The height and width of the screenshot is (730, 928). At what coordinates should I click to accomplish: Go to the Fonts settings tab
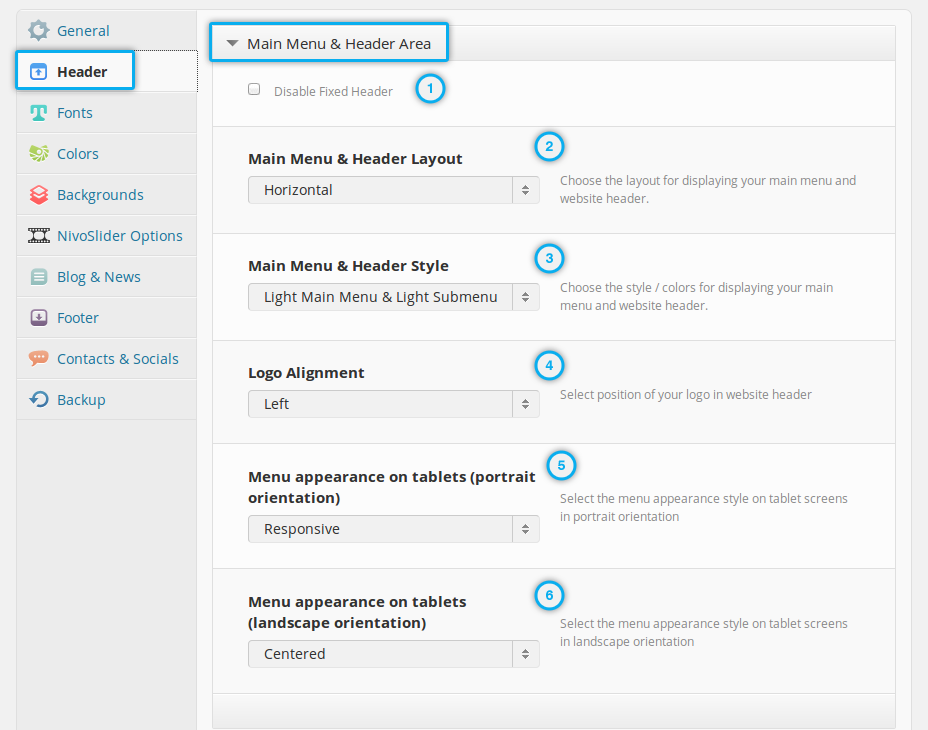[75, 113]
